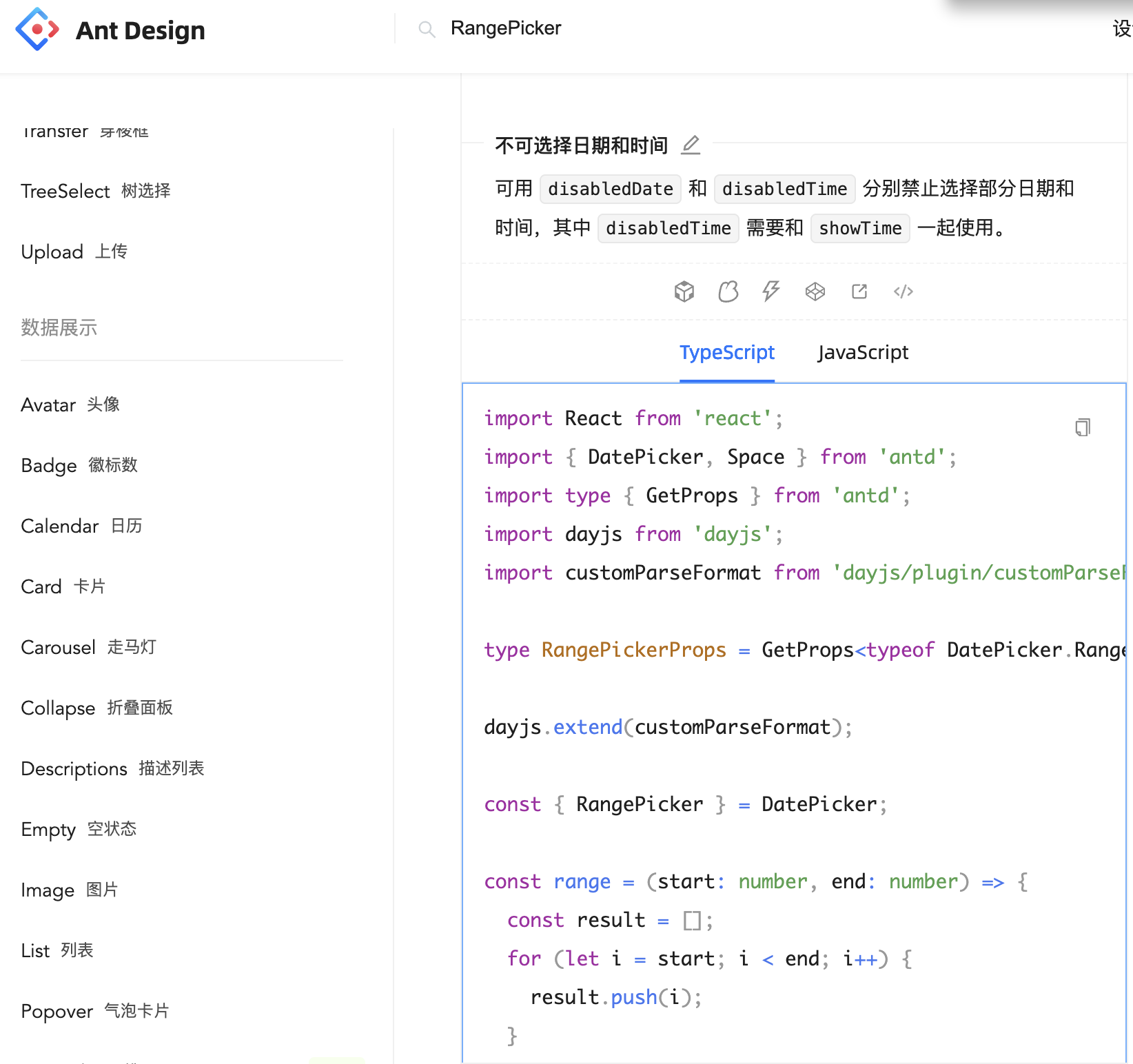
Task: Click the code line "result.push(i);"
Action: coord(617,997)
